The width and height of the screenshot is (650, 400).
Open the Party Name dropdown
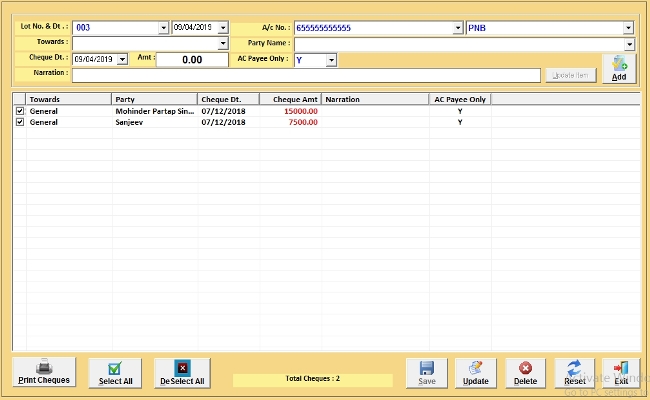(629, 44)
